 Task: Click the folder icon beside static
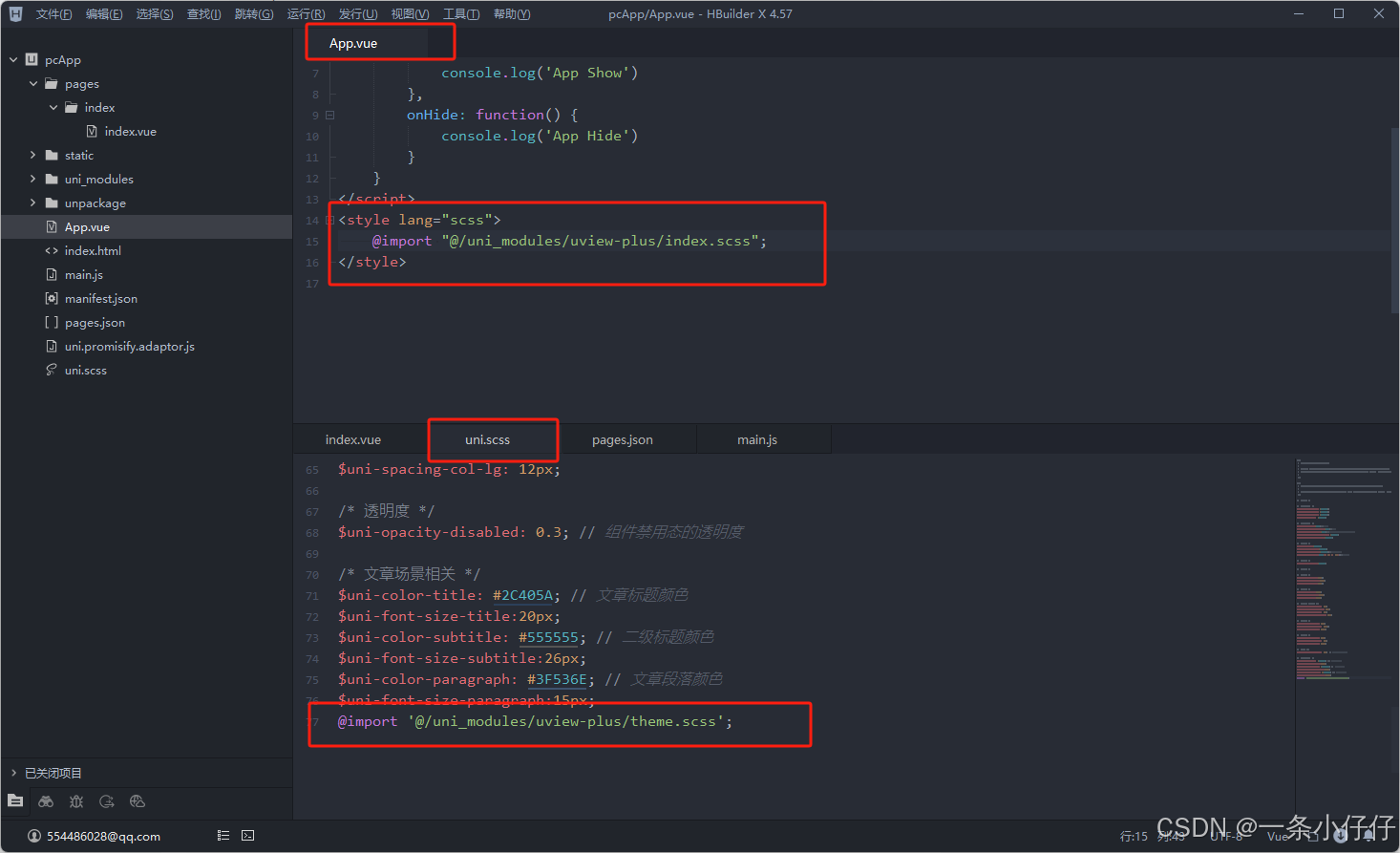tap(52, 155)
